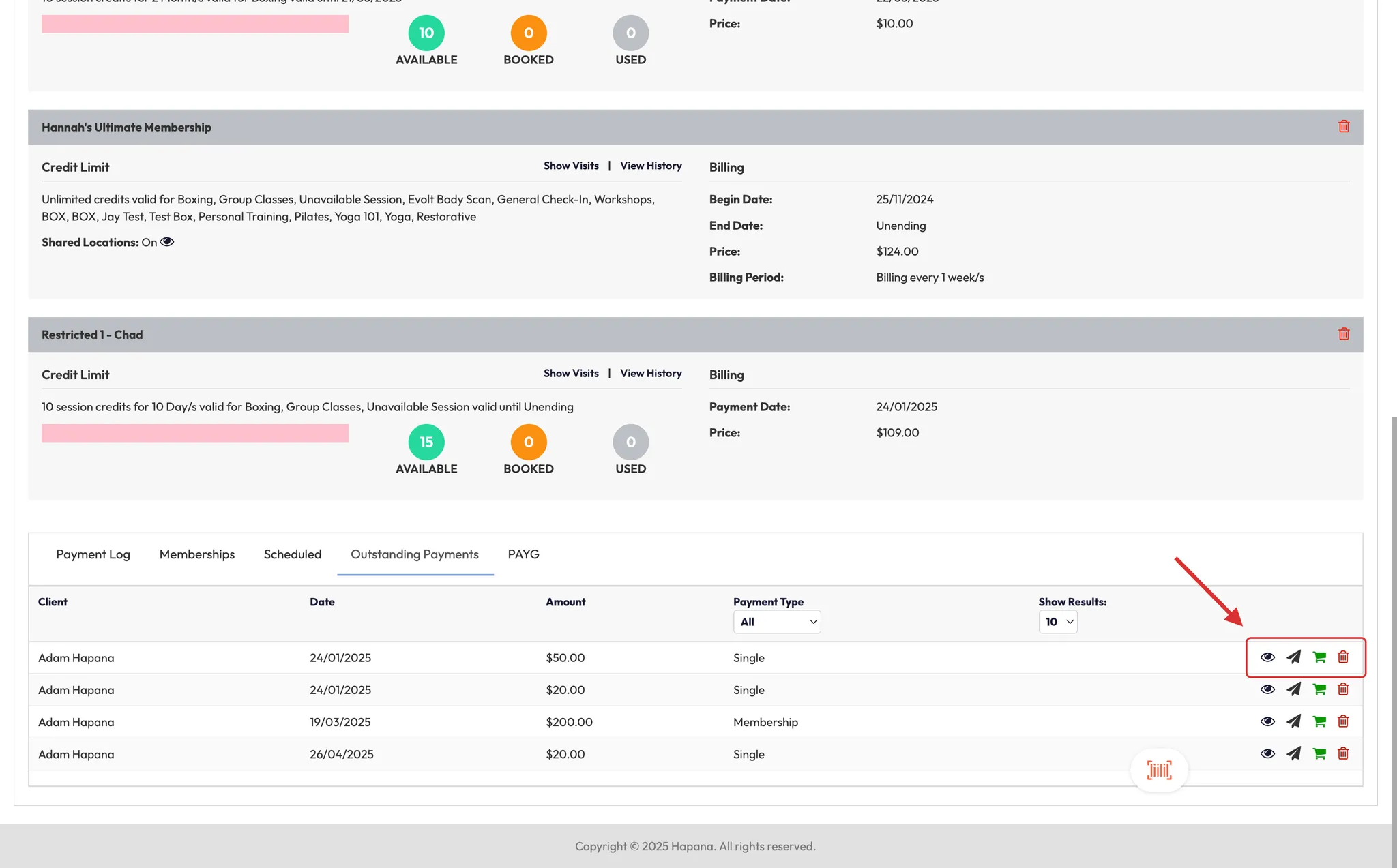Send the 26/04/2025 outstanding payment
The width and height of the screenshot is (1397, 868).
click(x=1293, y=754)
